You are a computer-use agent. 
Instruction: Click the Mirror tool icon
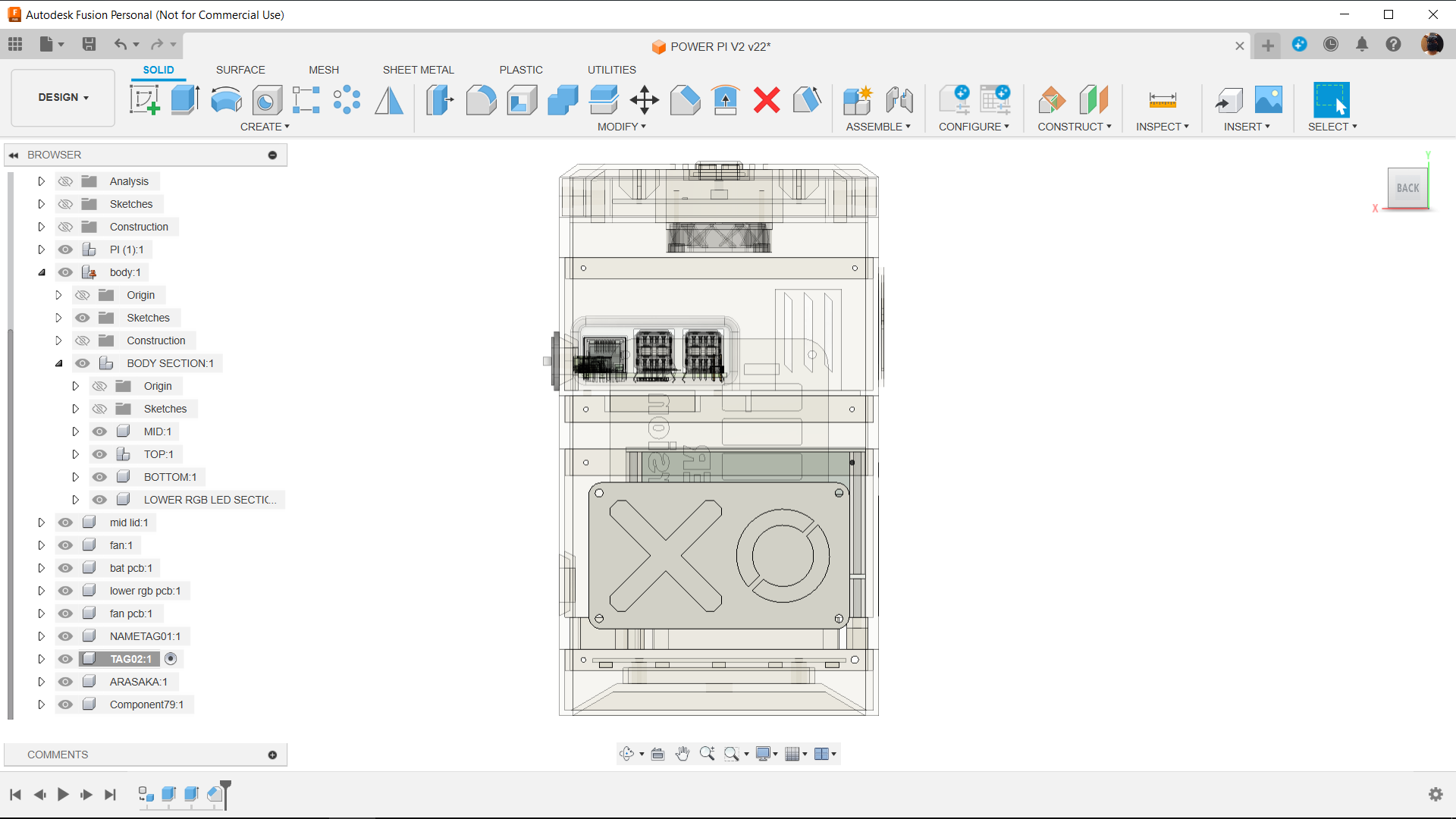[x=389, y=99]
